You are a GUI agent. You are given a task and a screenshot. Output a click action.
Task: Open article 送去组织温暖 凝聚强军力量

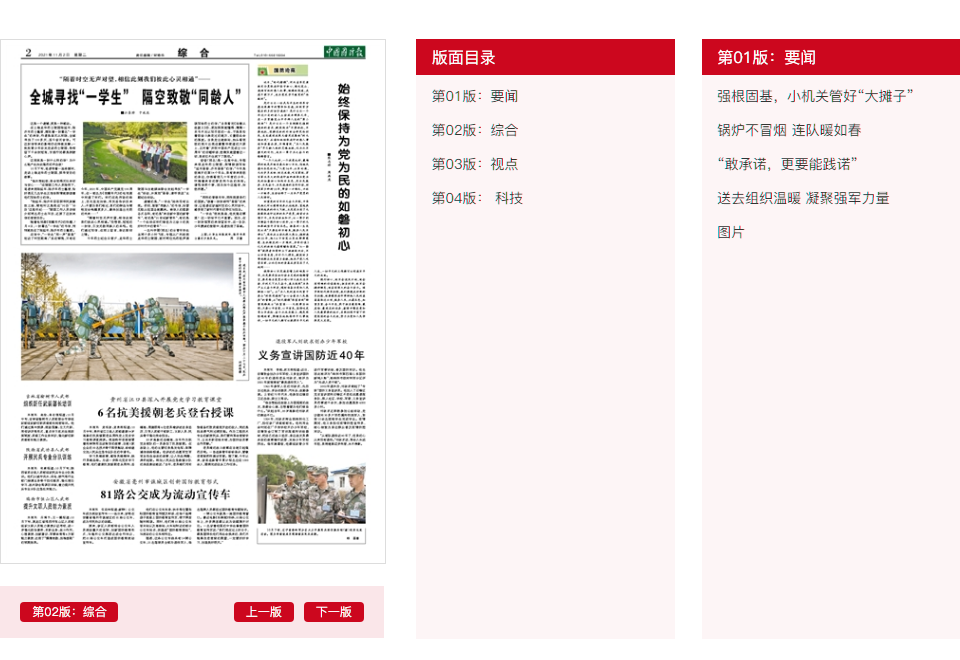coord(803,198)
